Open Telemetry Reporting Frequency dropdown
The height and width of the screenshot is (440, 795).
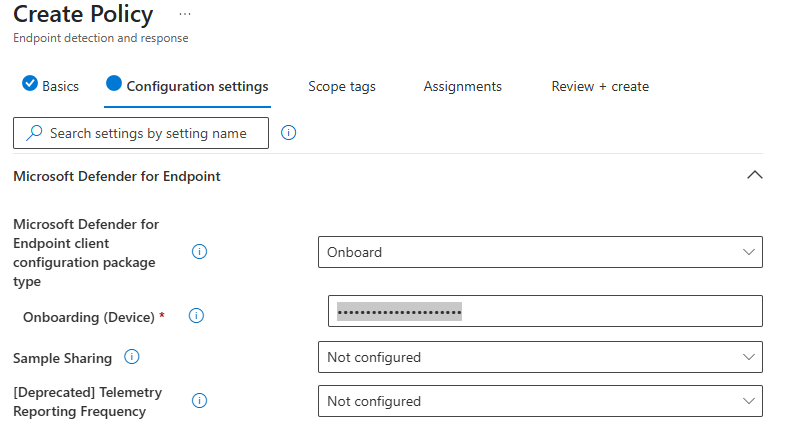click(540, 401)
